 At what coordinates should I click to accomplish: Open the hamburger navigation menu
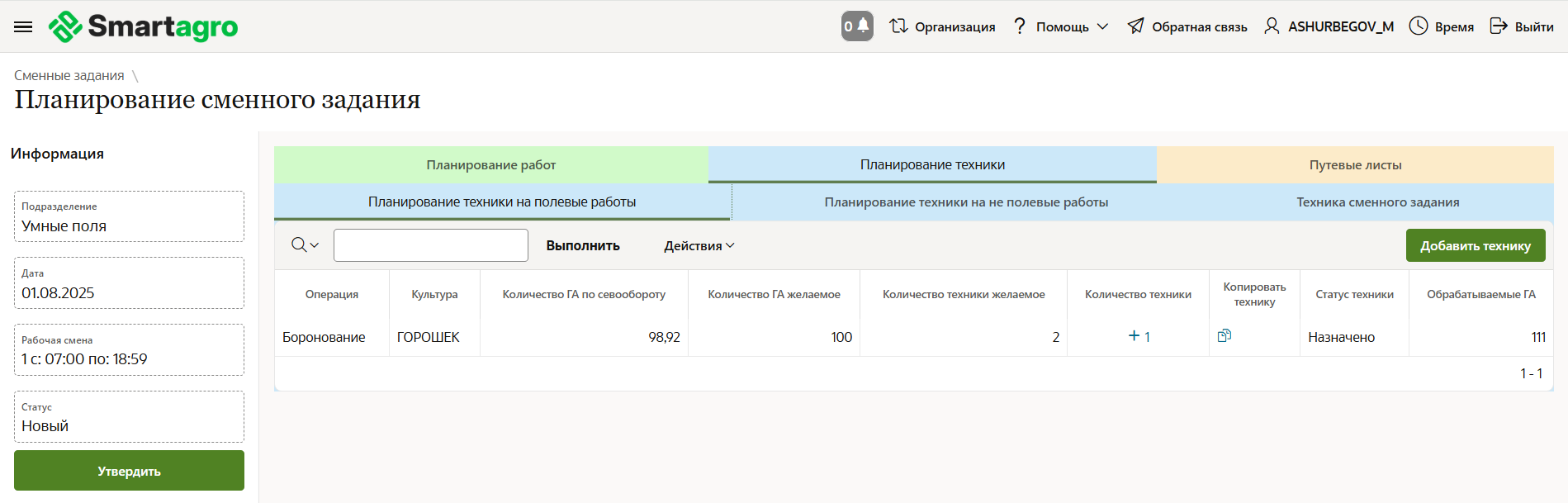pos(23,26)
